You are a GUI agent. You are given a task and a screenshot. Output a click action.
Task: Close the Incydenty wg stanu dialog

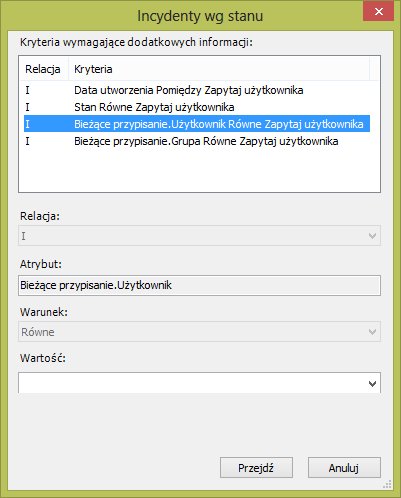tap(378, 12)
